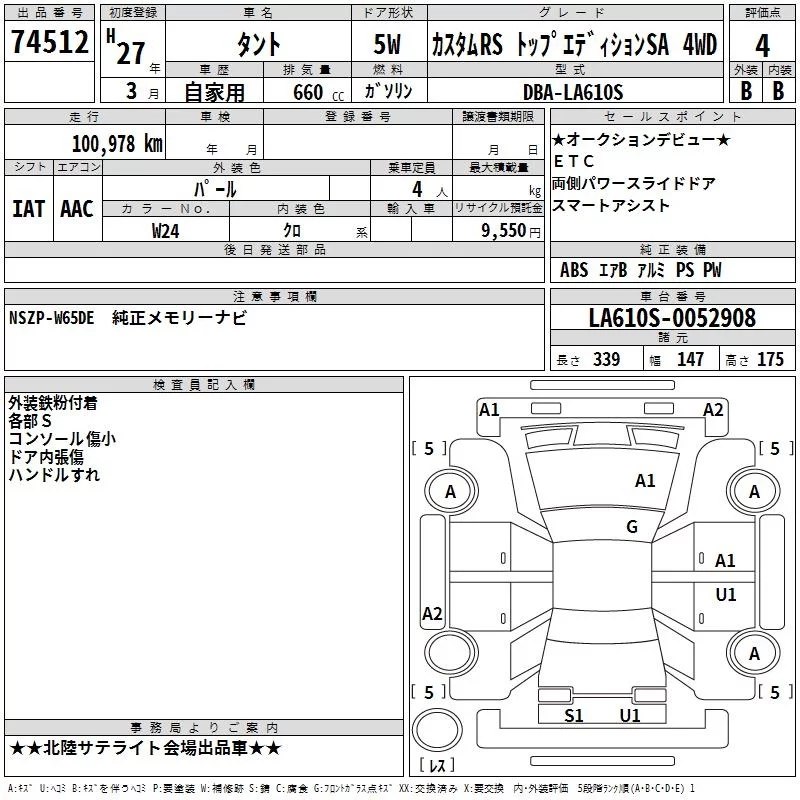The height and width of the screenshot is (800, 800).
Task: Click the spare tire circle icon
Action: pos(437,730)
